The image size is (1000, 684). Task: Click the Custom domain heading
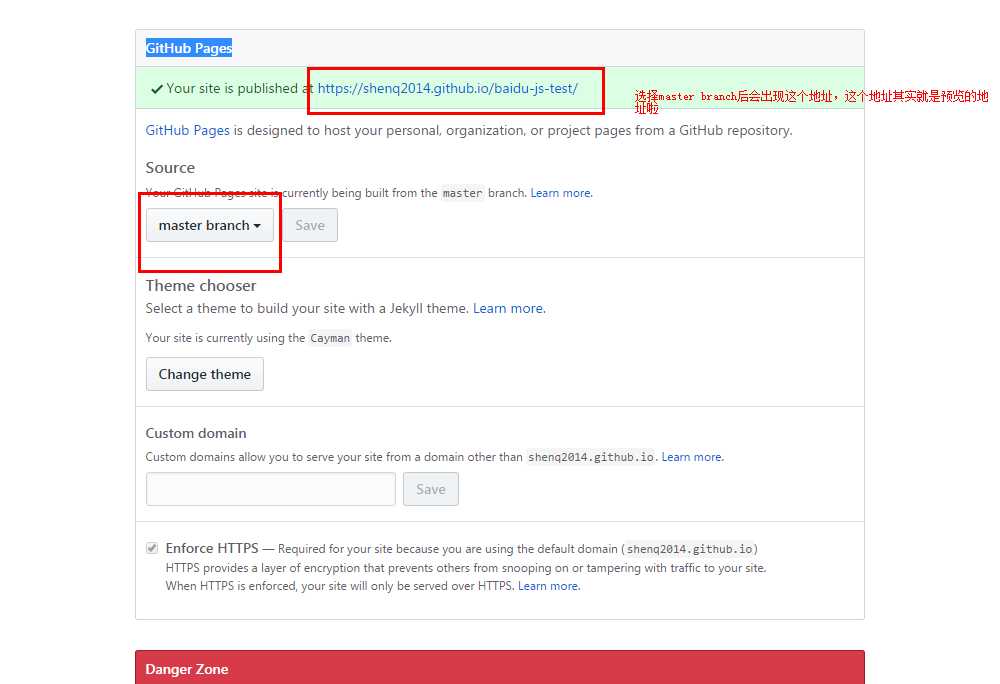point(196,433)
